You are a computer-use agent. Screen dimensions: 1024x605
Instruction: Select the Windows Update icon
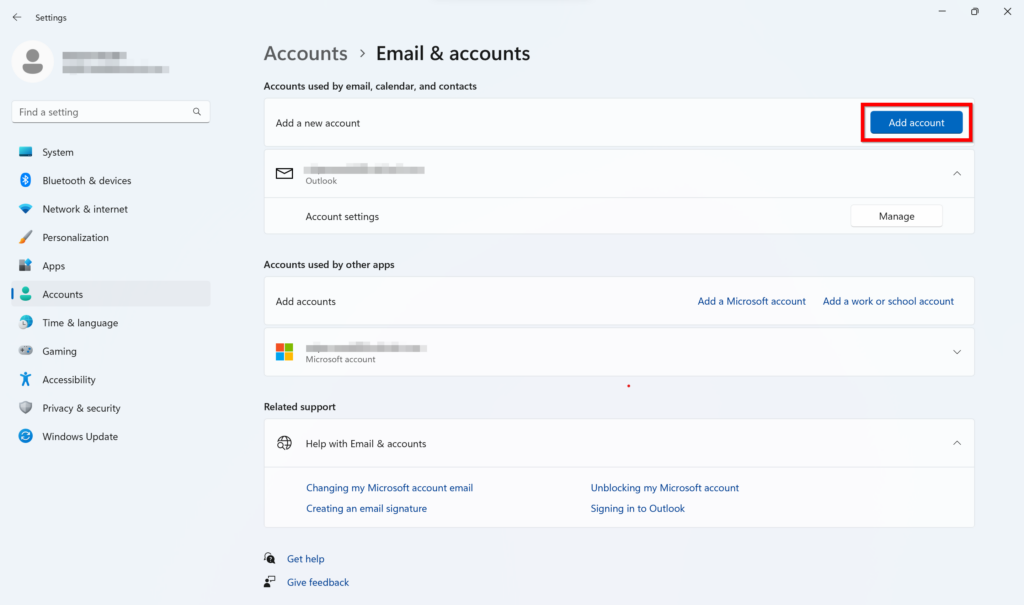point(26,437)
